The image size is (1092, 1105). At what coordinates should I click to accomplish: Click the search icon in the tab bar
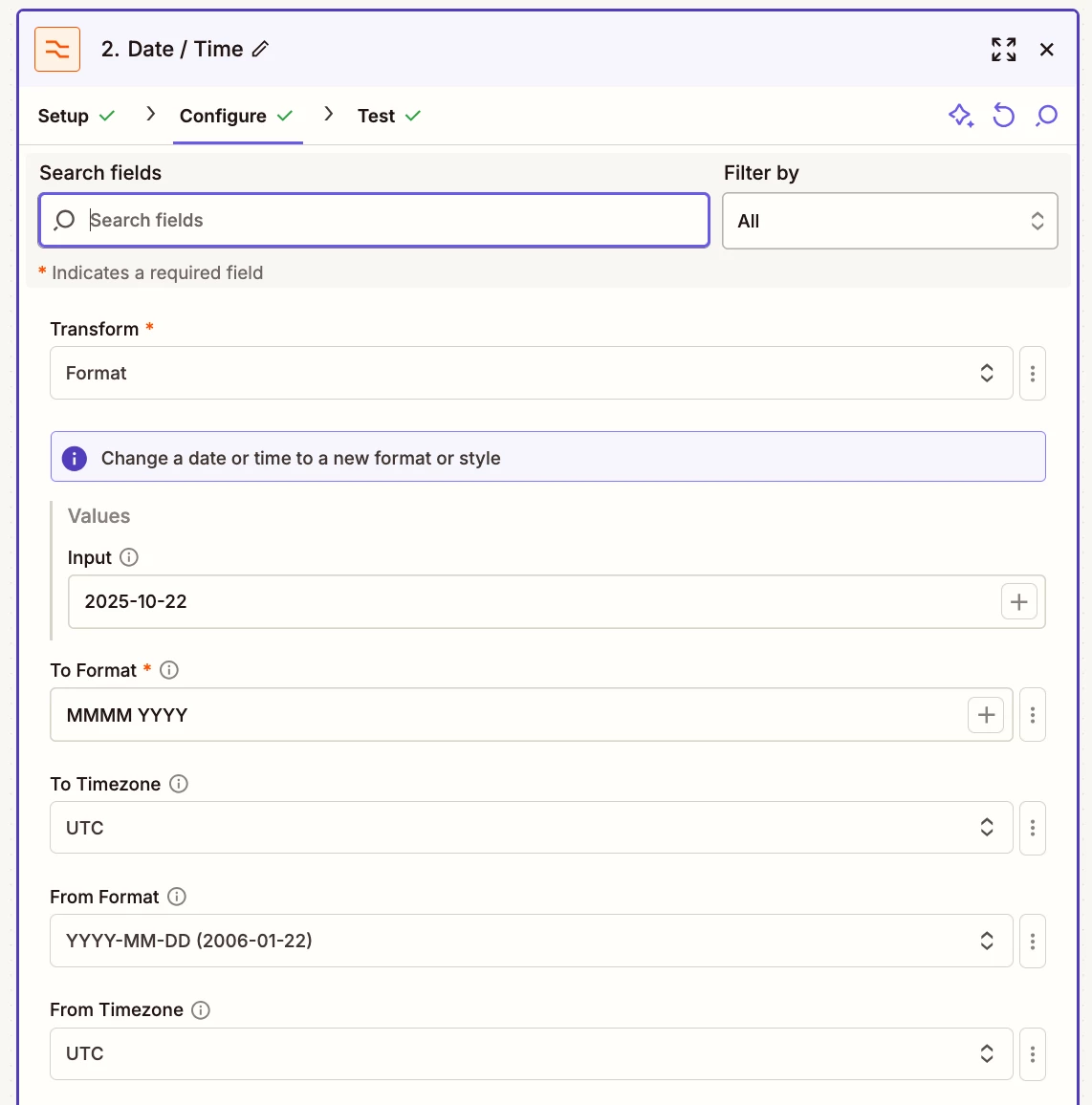(x=1046, y=116)
